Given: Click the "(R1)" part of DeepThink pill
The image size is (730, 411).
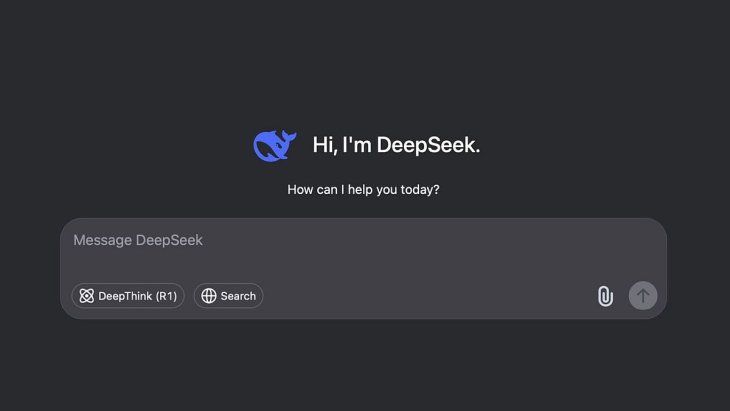Looking at the screenshot, I should tap(166, 296).
